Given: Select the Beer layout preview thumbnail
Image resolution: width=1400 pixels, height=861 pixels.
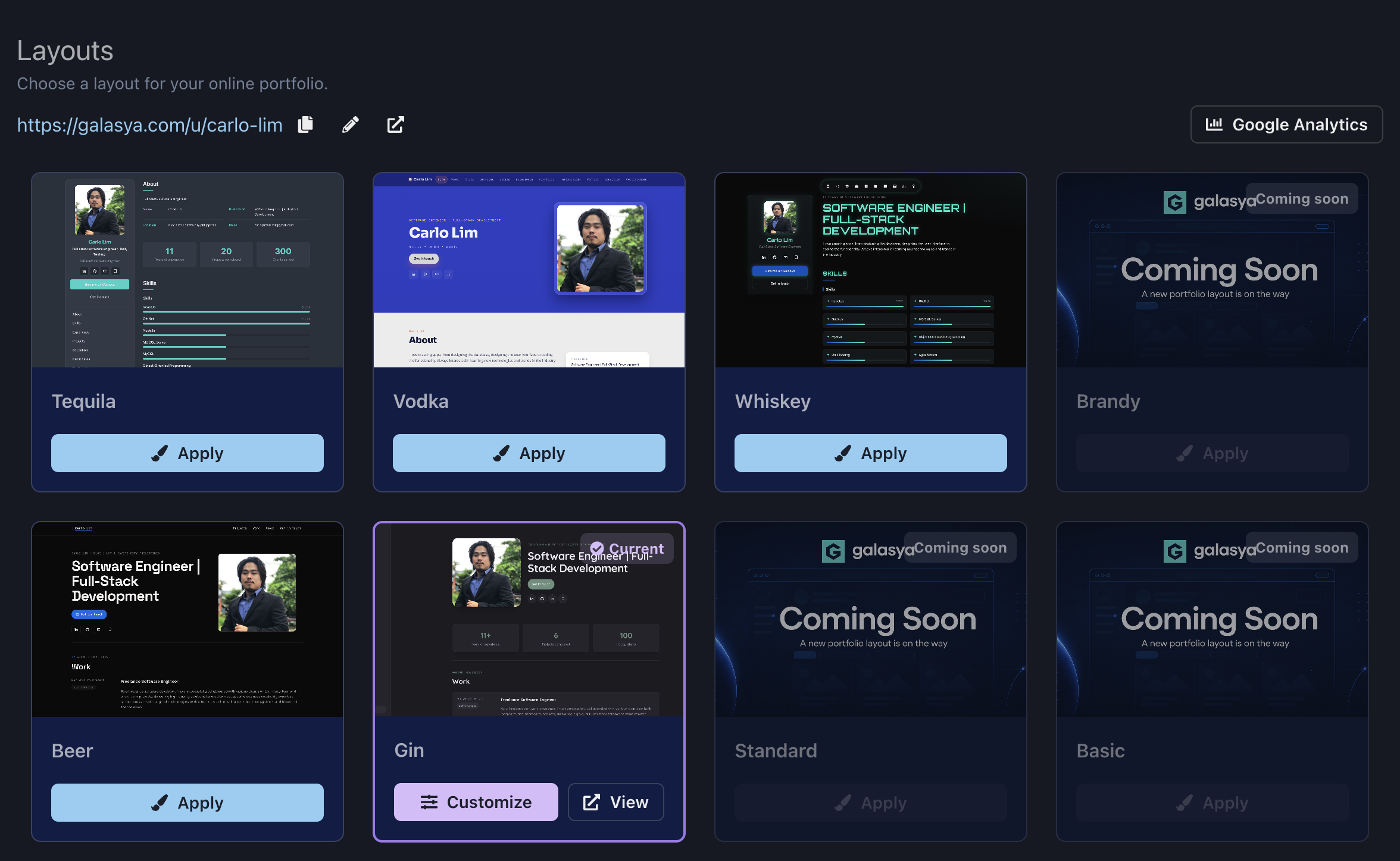Looking at the screenshot, I should click(x=187, y=620).
